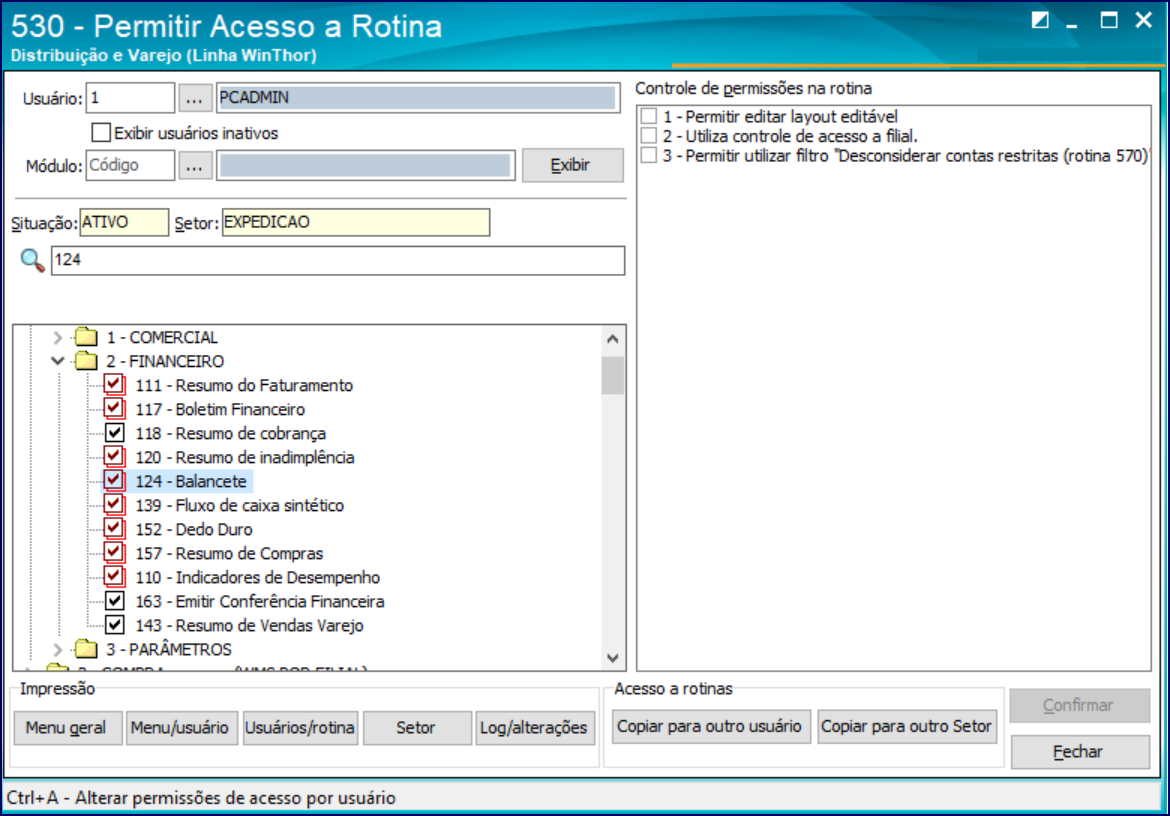The height and width of the screenshot is (816, 1170).
Task: Expand the 3 - PARÂMETROS tree node
Action: pos(57,649)
